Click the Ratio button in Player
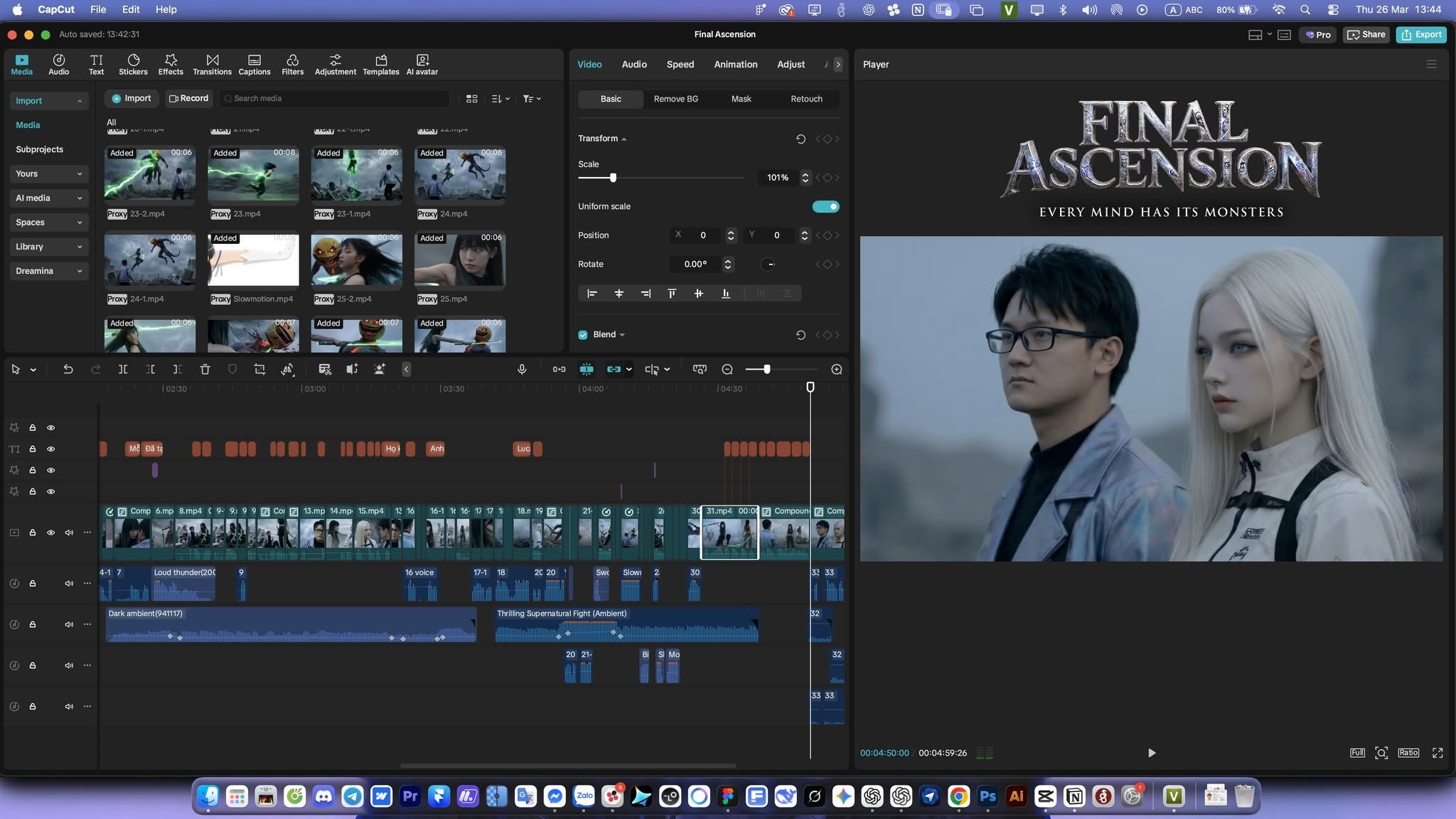Viewport: 1456px width, 819px height. [x=1408, y=753]
